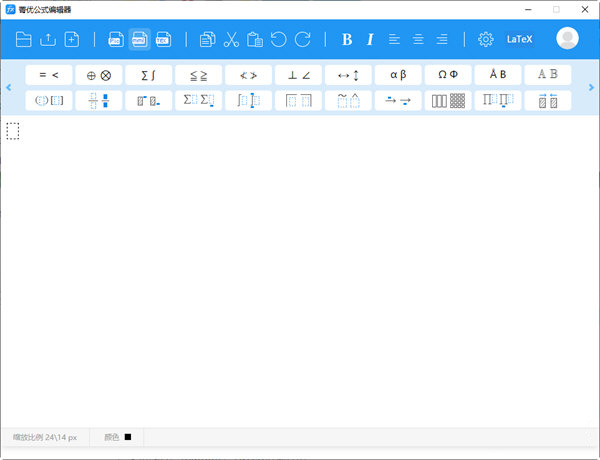The width and height of the screenshot is (600, 460).
Task: Toggle italic formatting
Action: [x=370, y=40]
